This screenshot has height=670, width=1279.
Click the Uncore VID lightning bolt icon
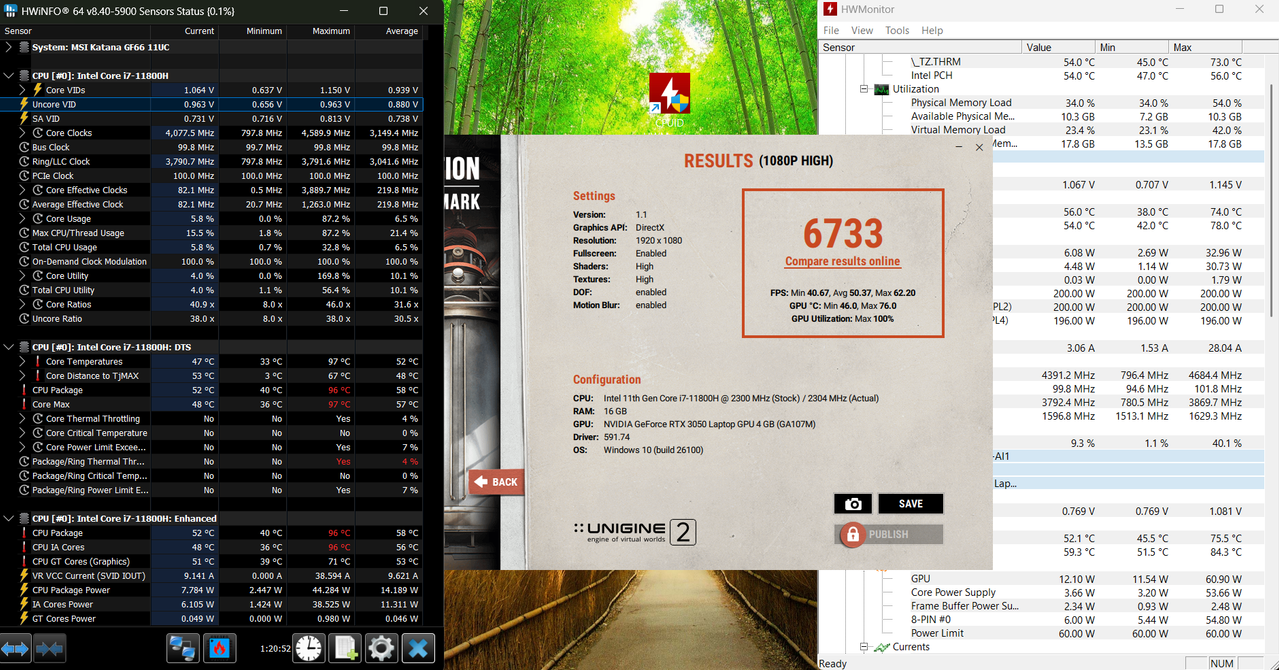click(24, 104)
